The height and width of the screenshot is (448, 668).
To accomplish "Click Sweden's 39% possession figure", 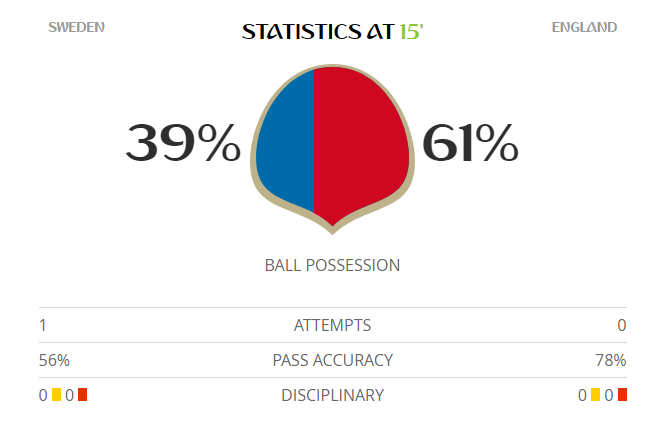I will [x=183, y=145].
